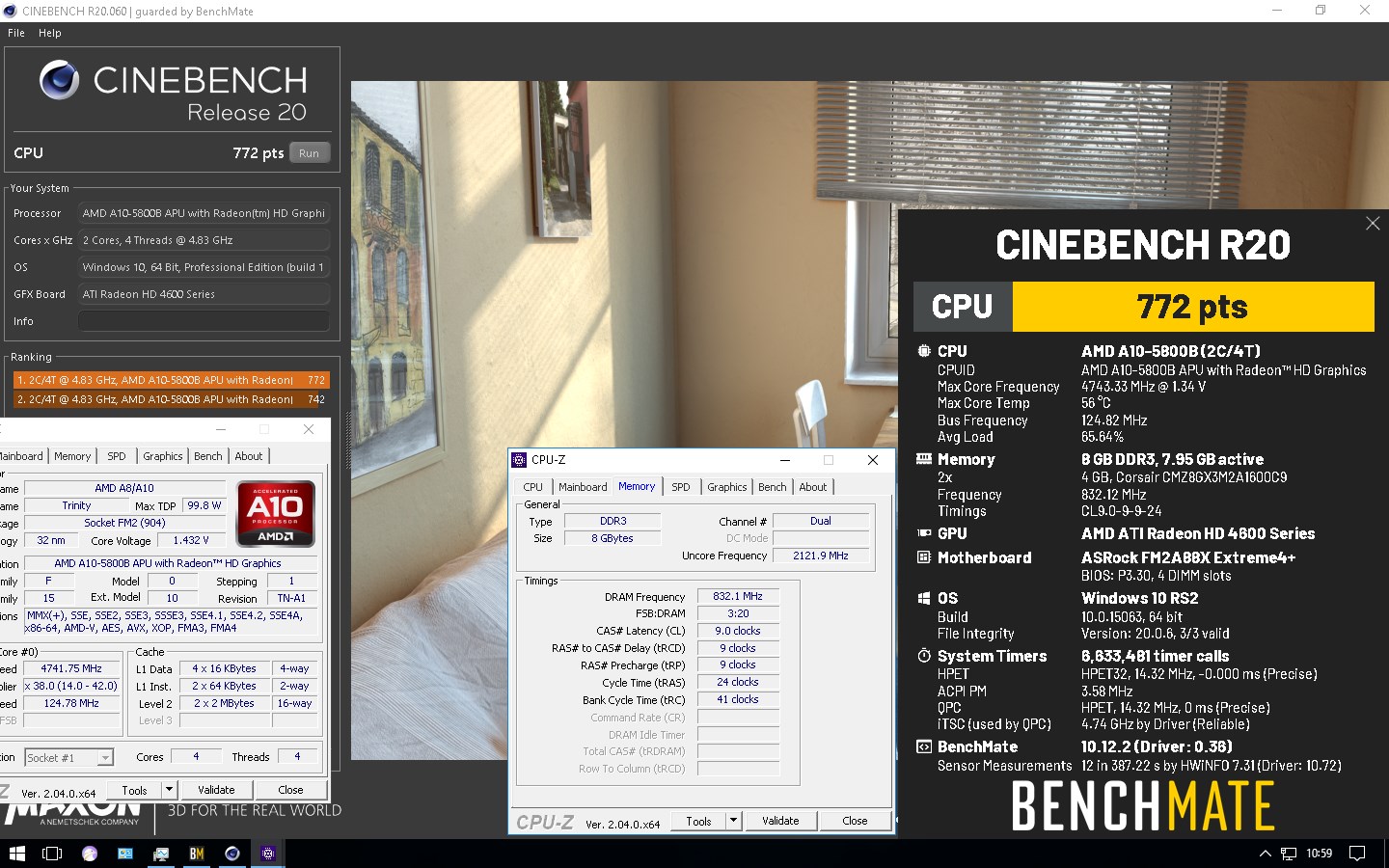Screen dimensions: 1389x868
Task: Switch to the monitor-graph app on the taskbar
Action: coord(161,854)
